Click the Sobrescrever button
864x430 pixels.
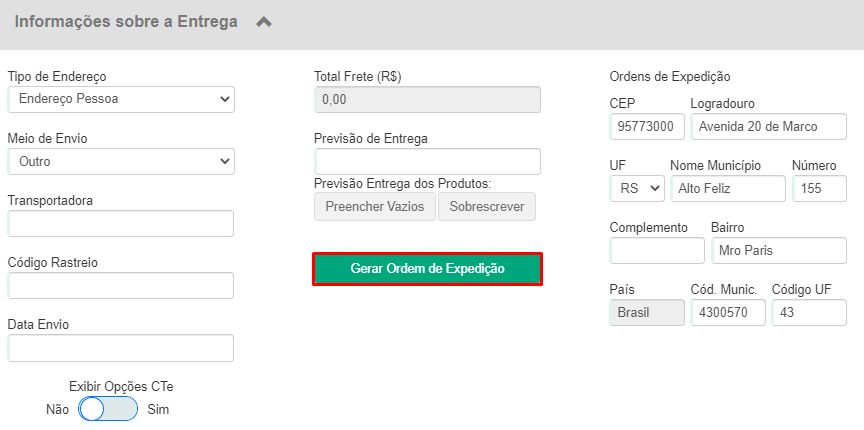pos(487,207)
